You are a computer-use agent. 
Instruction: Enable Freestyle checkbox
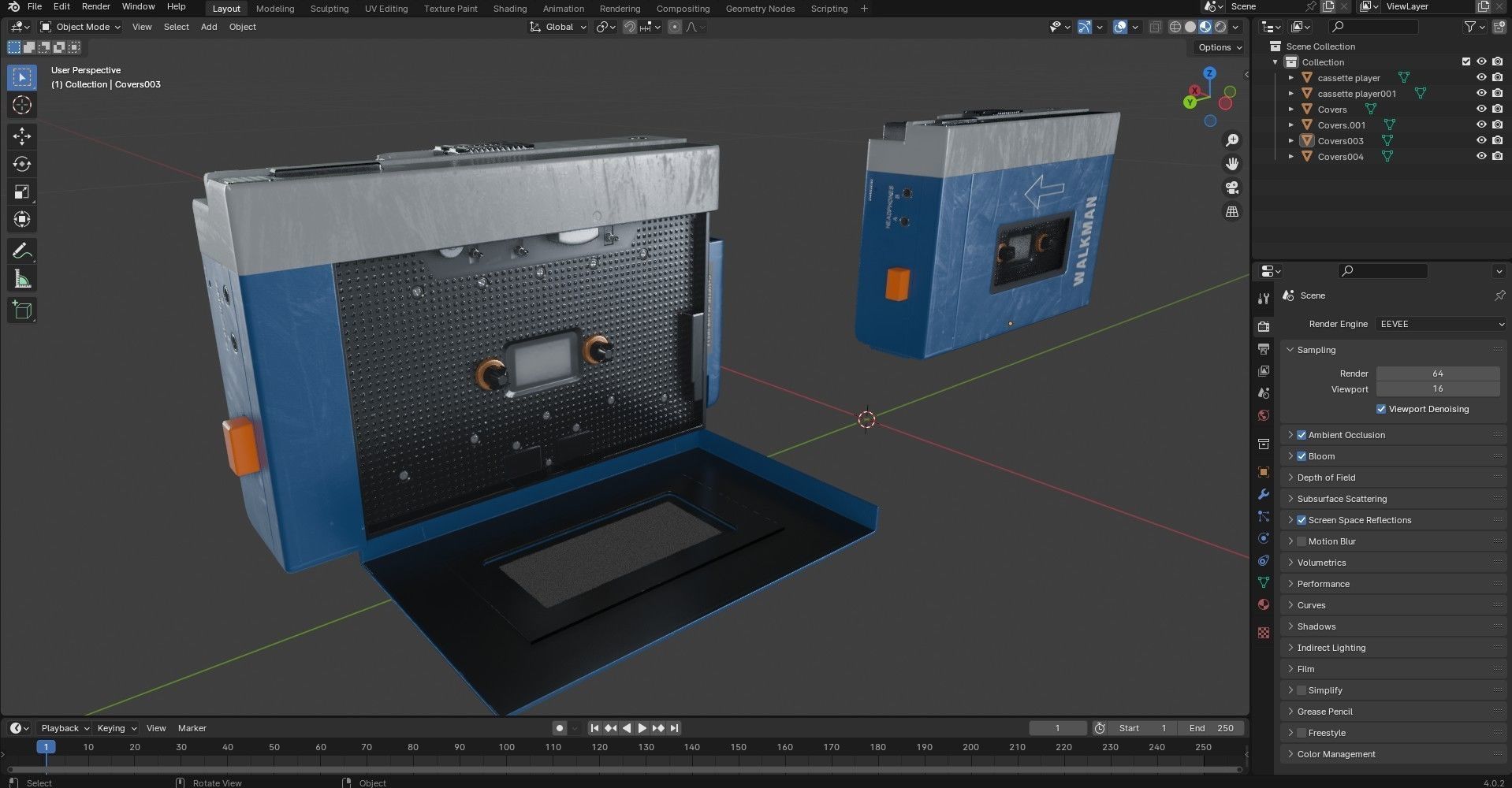1302,733
